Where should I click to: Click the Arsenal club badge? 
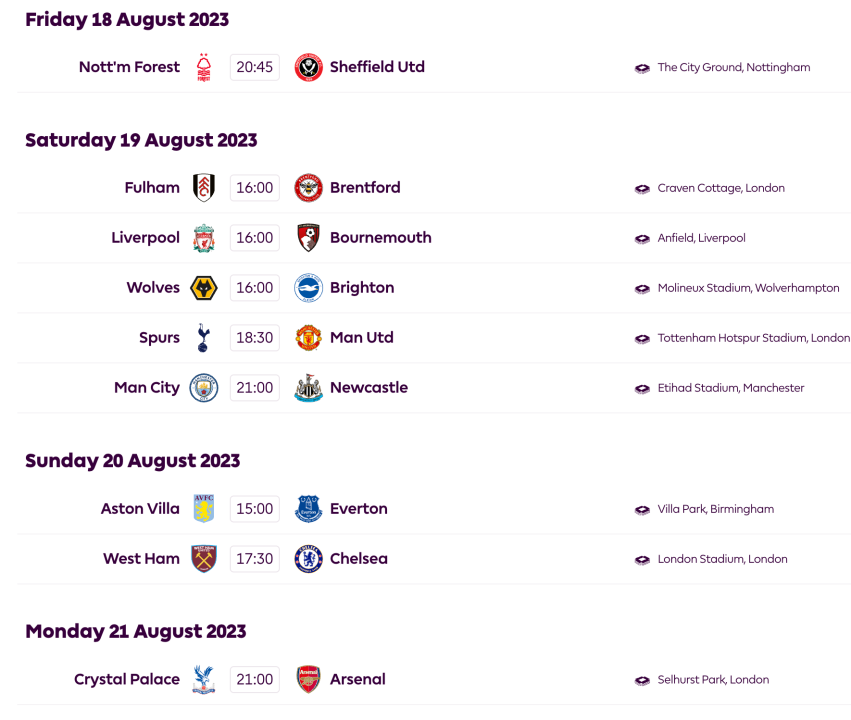309,680
